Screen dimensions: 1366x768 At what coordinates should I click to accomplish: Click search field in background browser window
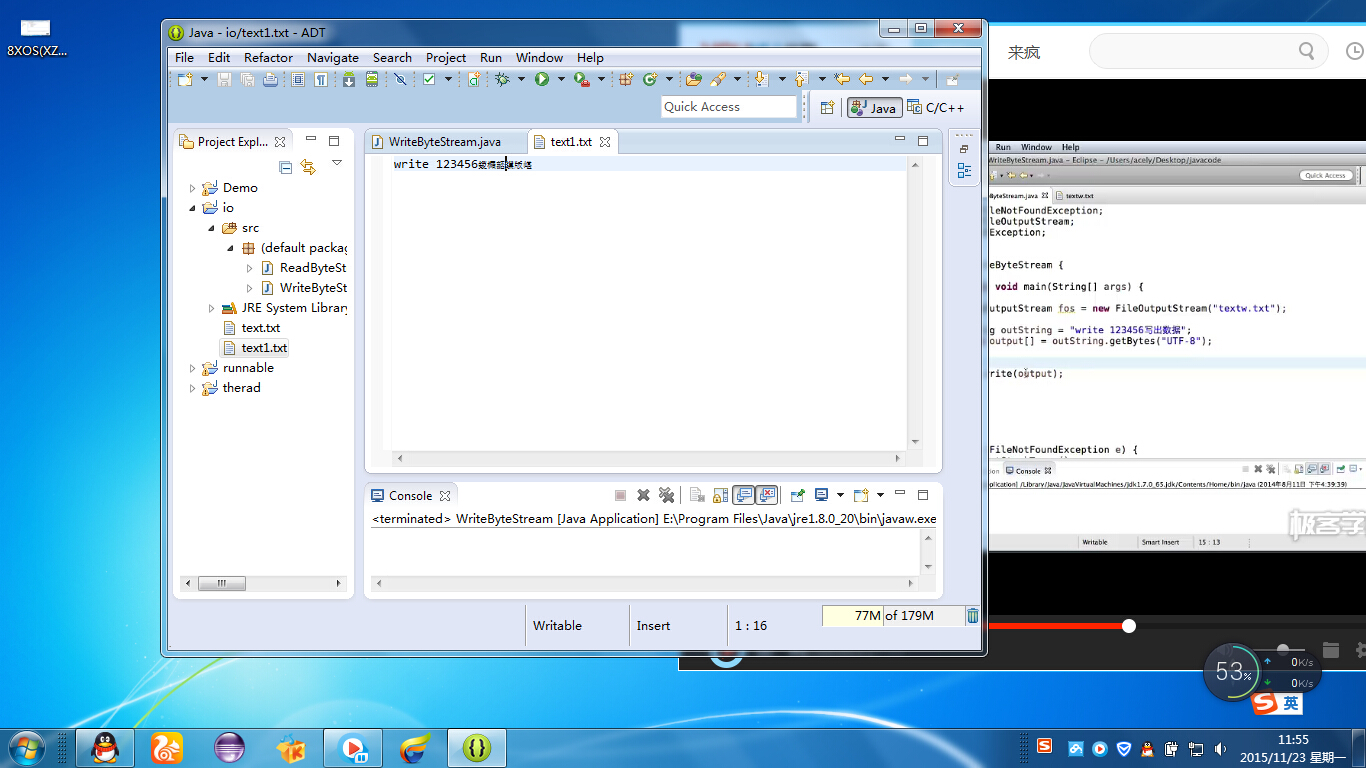(1208, 51)
